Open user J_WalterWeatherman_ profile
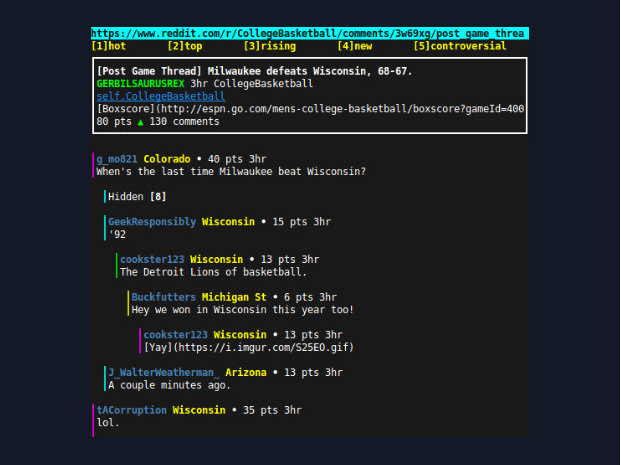621x465 pixels. 164,373
